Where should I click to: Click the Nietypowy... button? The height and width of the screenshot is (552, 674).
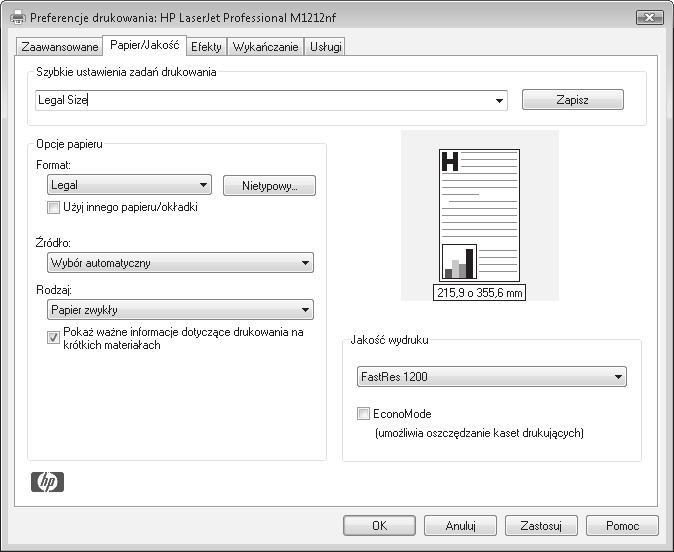click(x=270, y=186)
